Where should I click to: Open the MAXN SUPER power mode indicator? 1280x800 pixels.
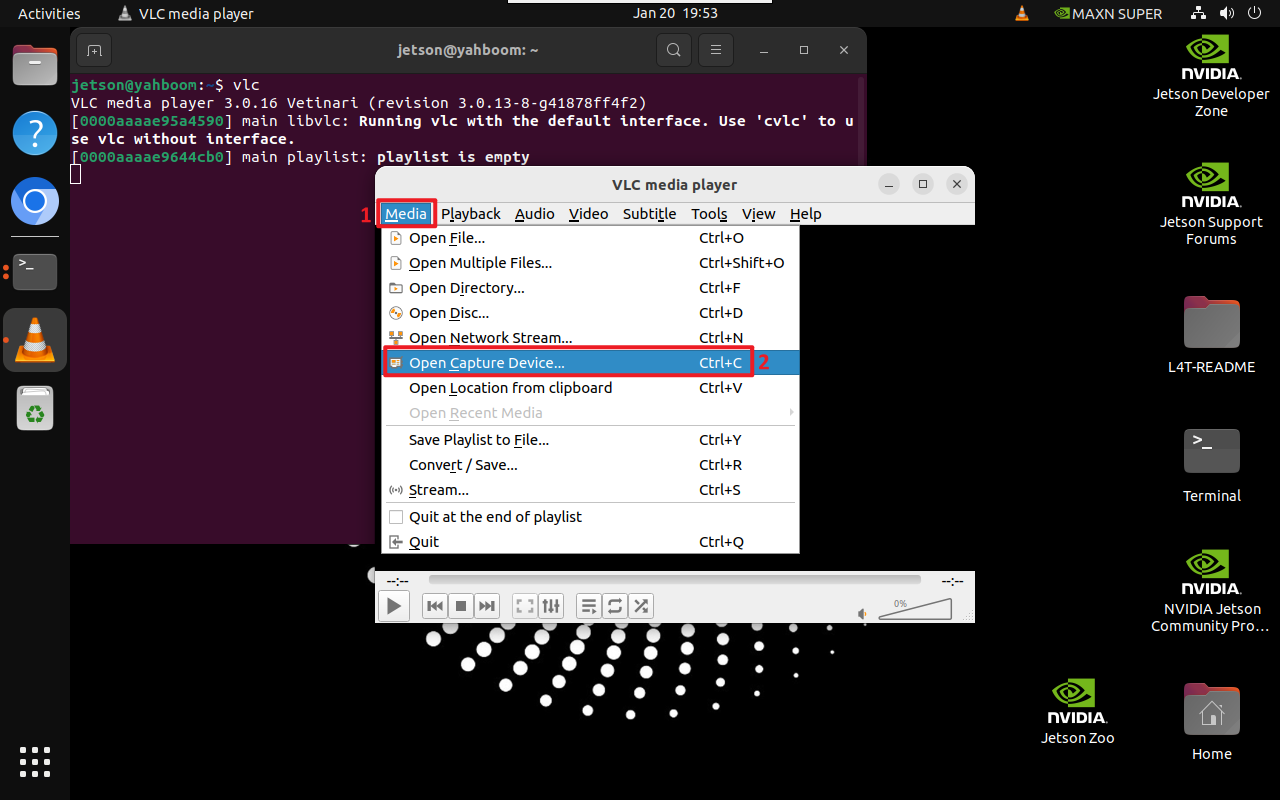(x=1108, y=13)
